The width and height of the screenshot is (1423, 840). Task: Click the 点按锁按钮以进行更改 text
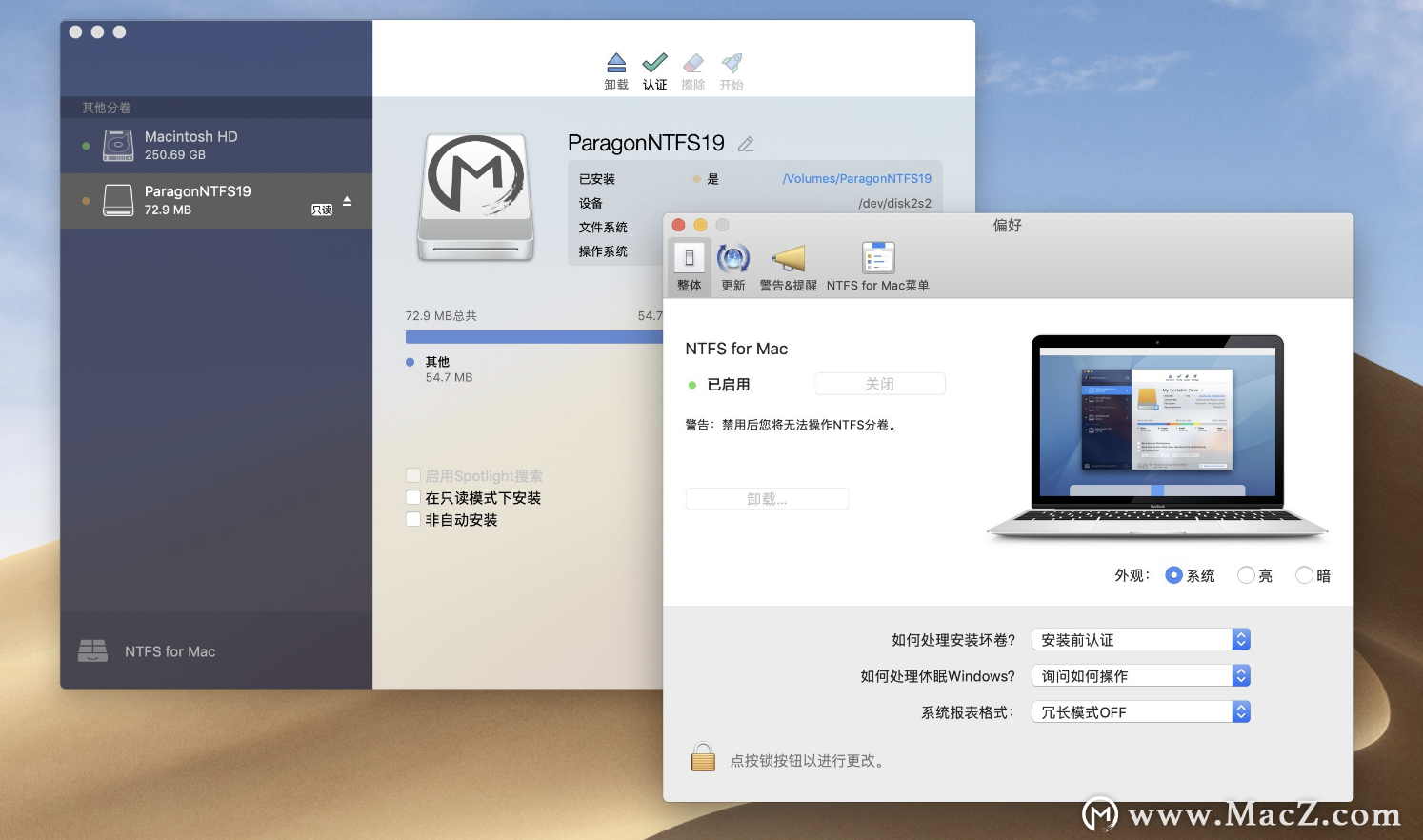810,761
